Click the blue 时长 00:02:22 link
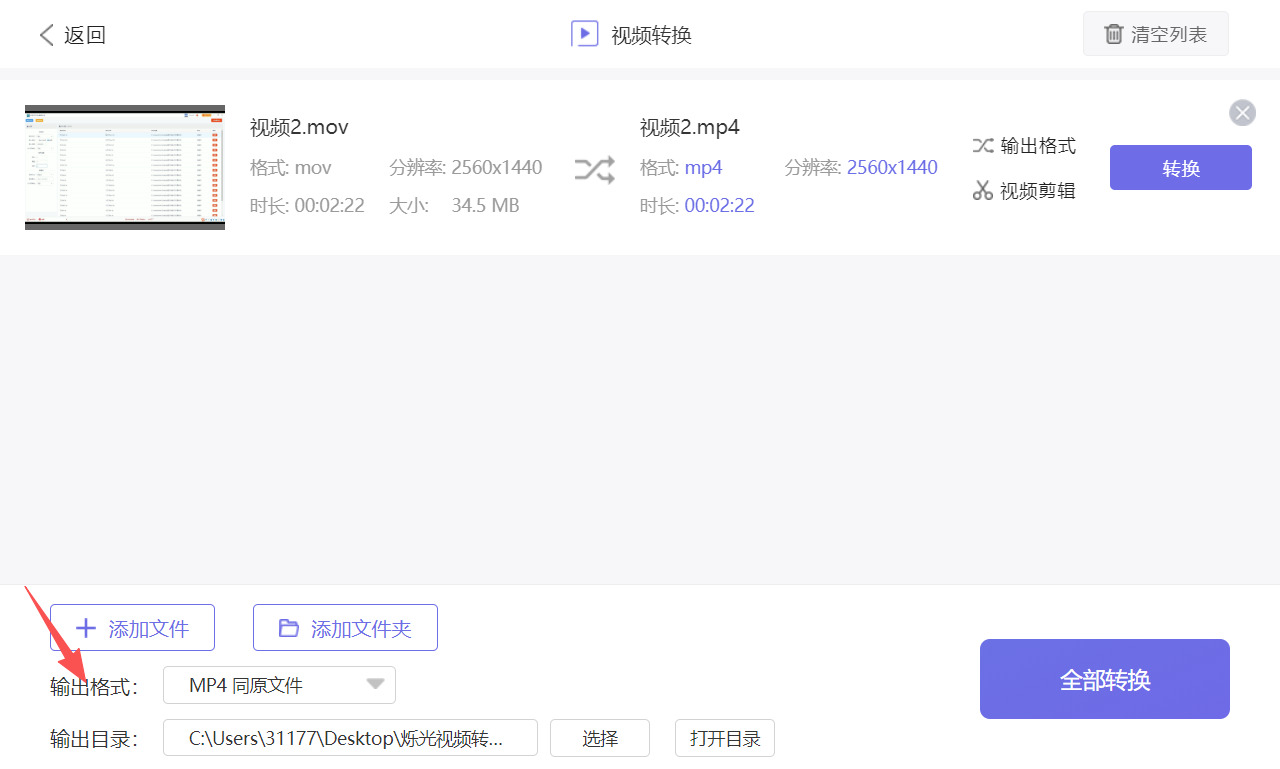This screenshot has width=1280, height=769. point(720,205)
